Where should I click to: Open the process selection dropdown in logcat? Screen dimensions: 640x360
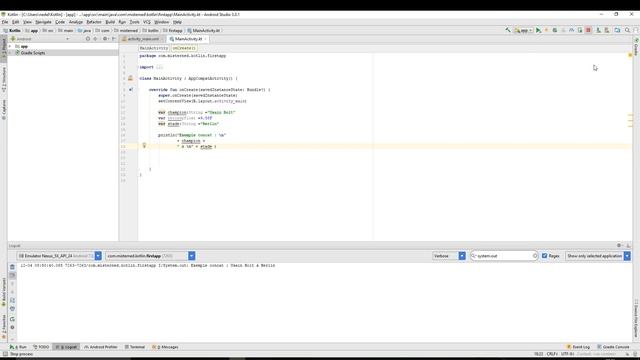click(x=150, y=256)
